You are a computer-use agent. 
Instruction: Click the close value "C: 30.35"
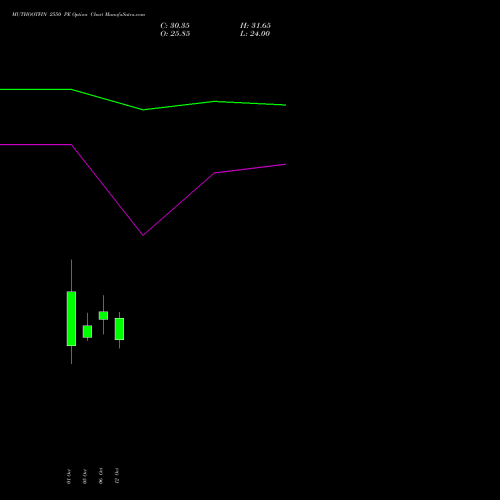tap(175, 26)
